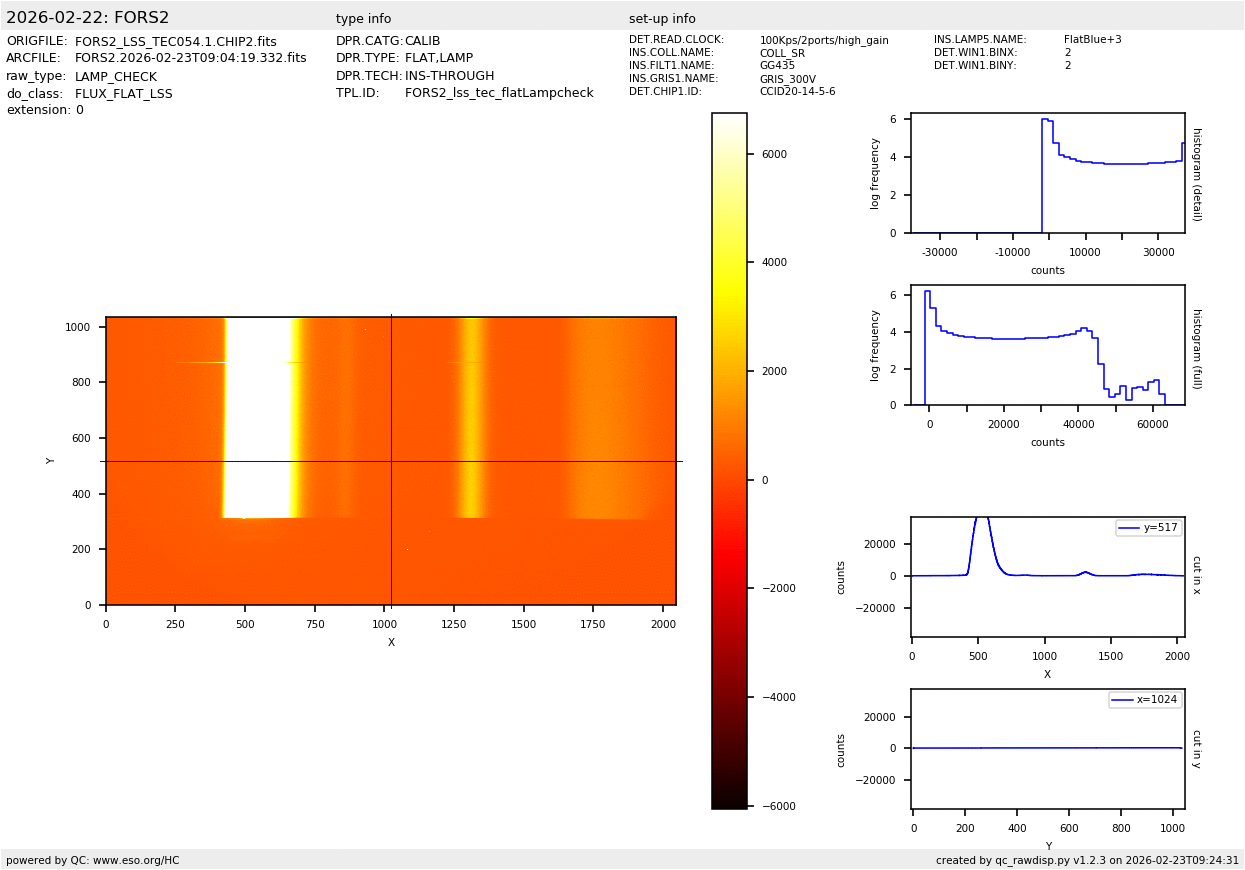Select the histogram (full) plot
The width and height of the screenshot is (1245, 870).
click(x=1047, y=345)
